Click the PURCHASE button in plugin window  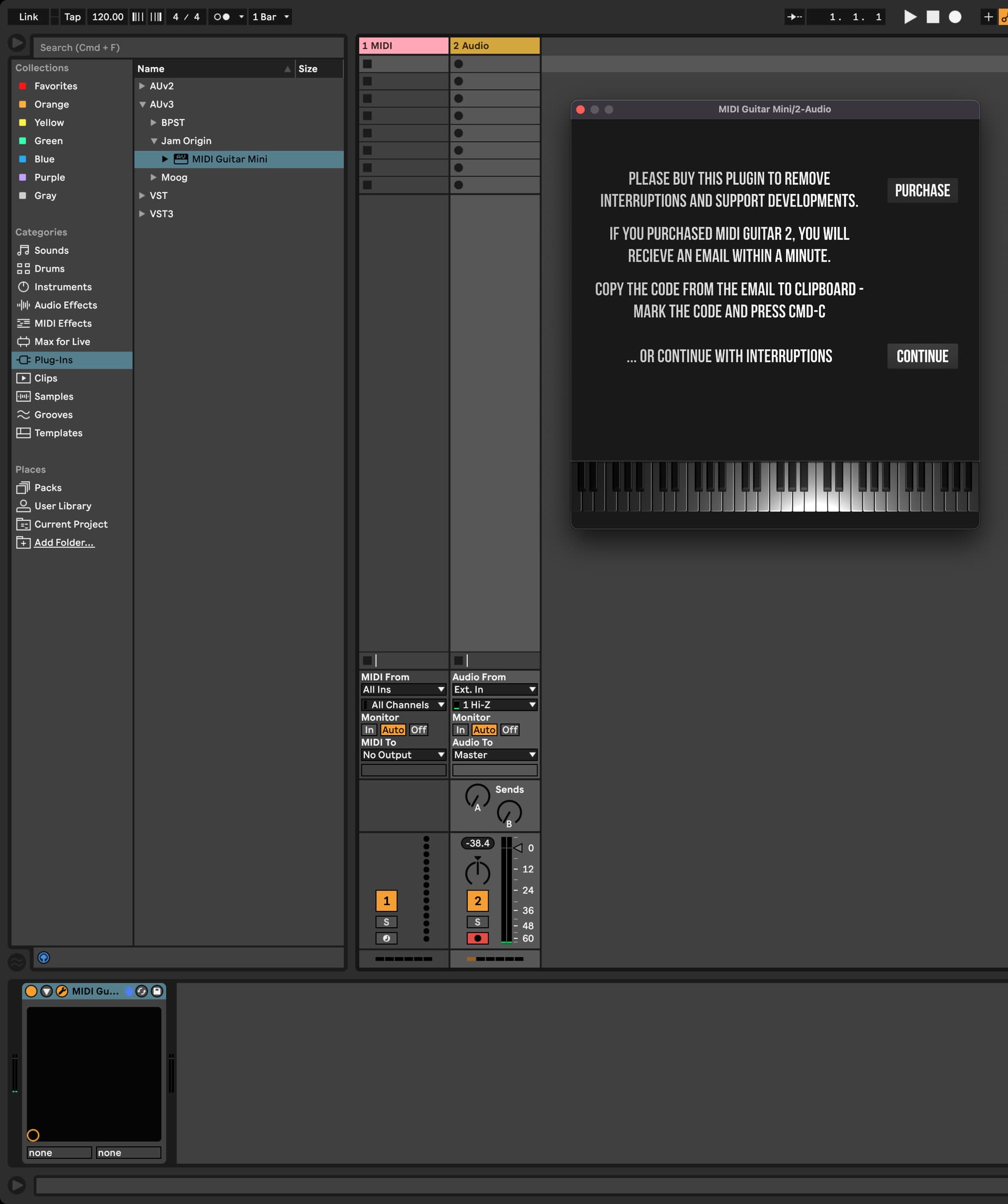point(922,191)
